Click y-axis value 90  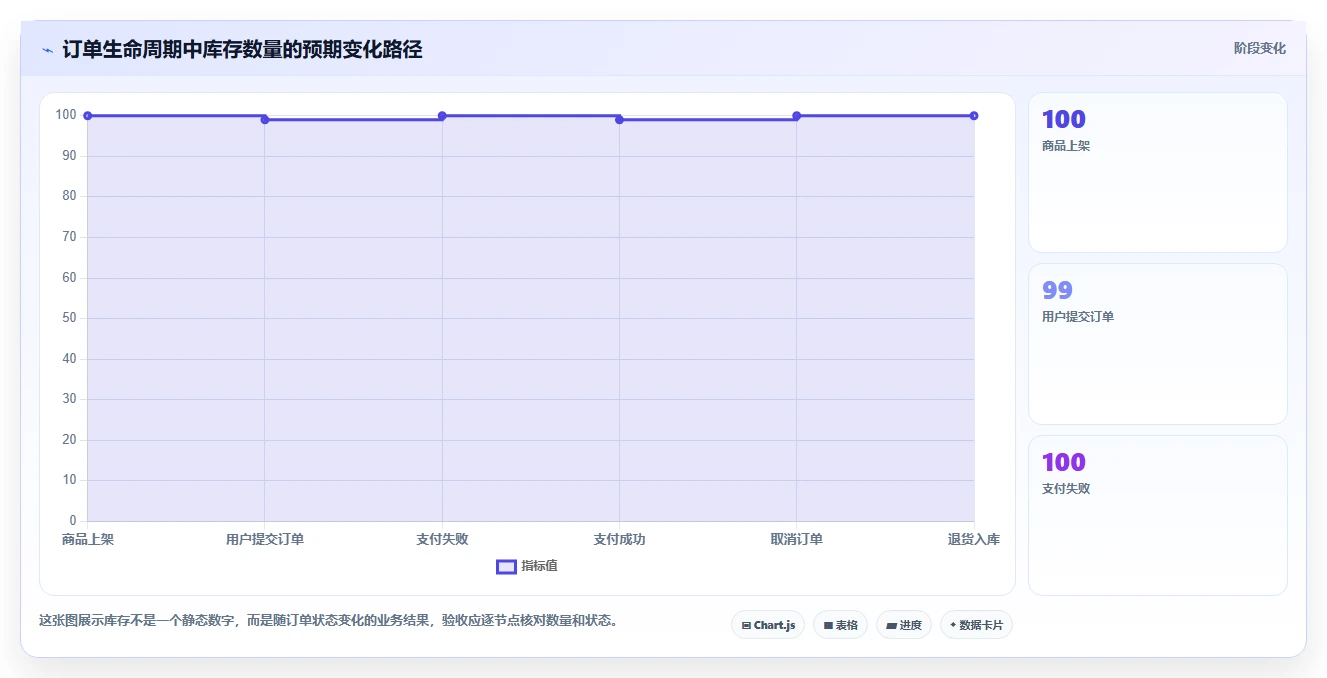coord(69,156)
